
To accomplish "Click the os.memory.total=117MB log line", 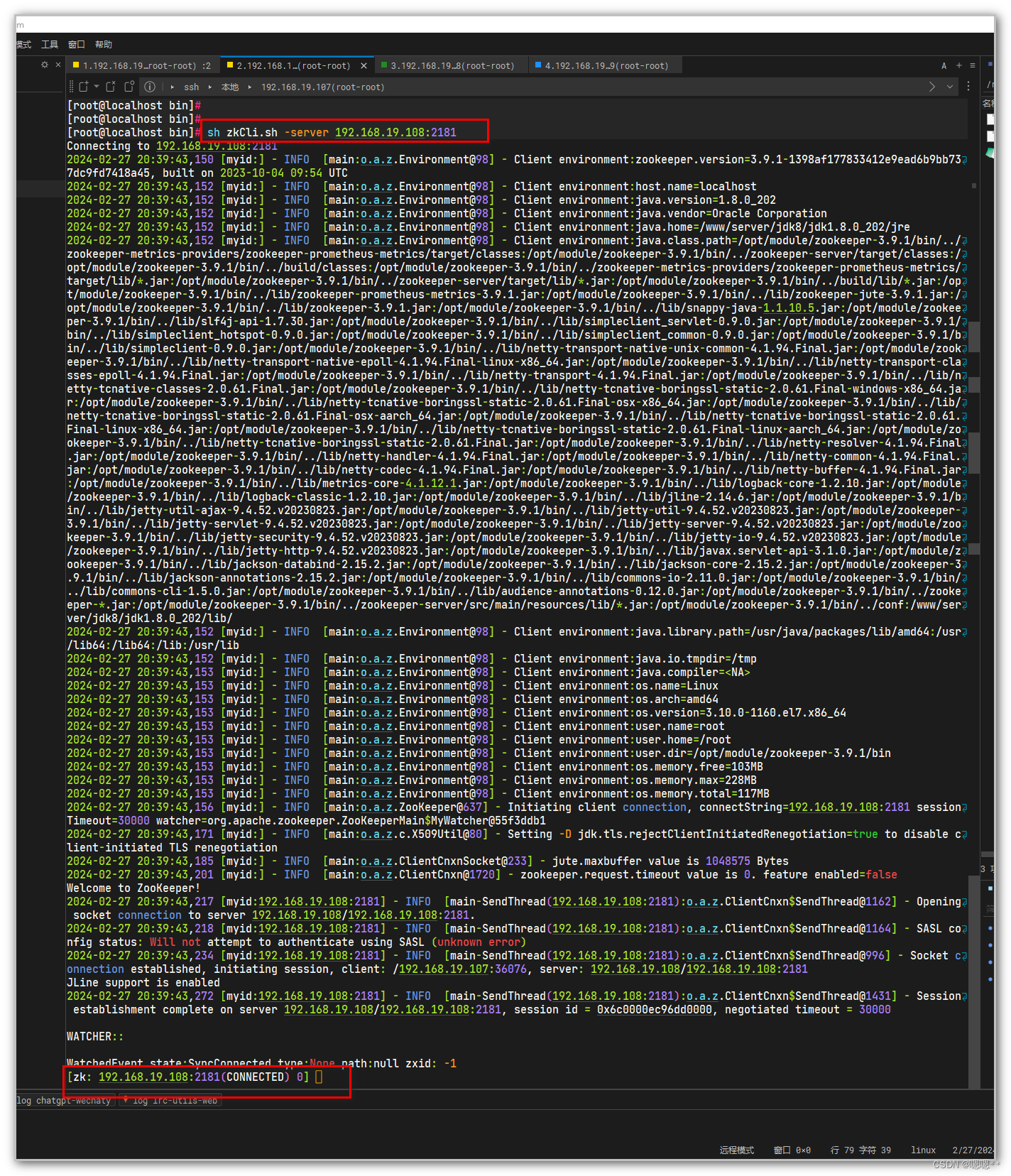I will 418,793.
